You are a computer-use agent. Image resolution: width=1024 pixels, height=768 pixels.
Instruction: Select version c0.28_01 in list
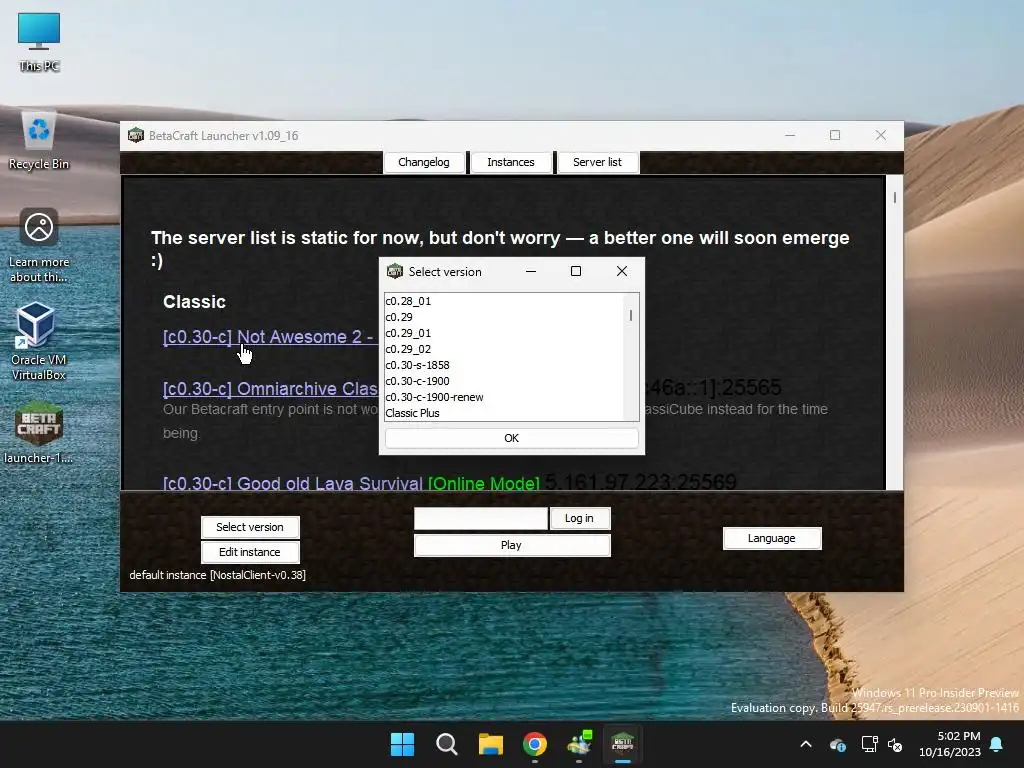[x=504, y=301]
